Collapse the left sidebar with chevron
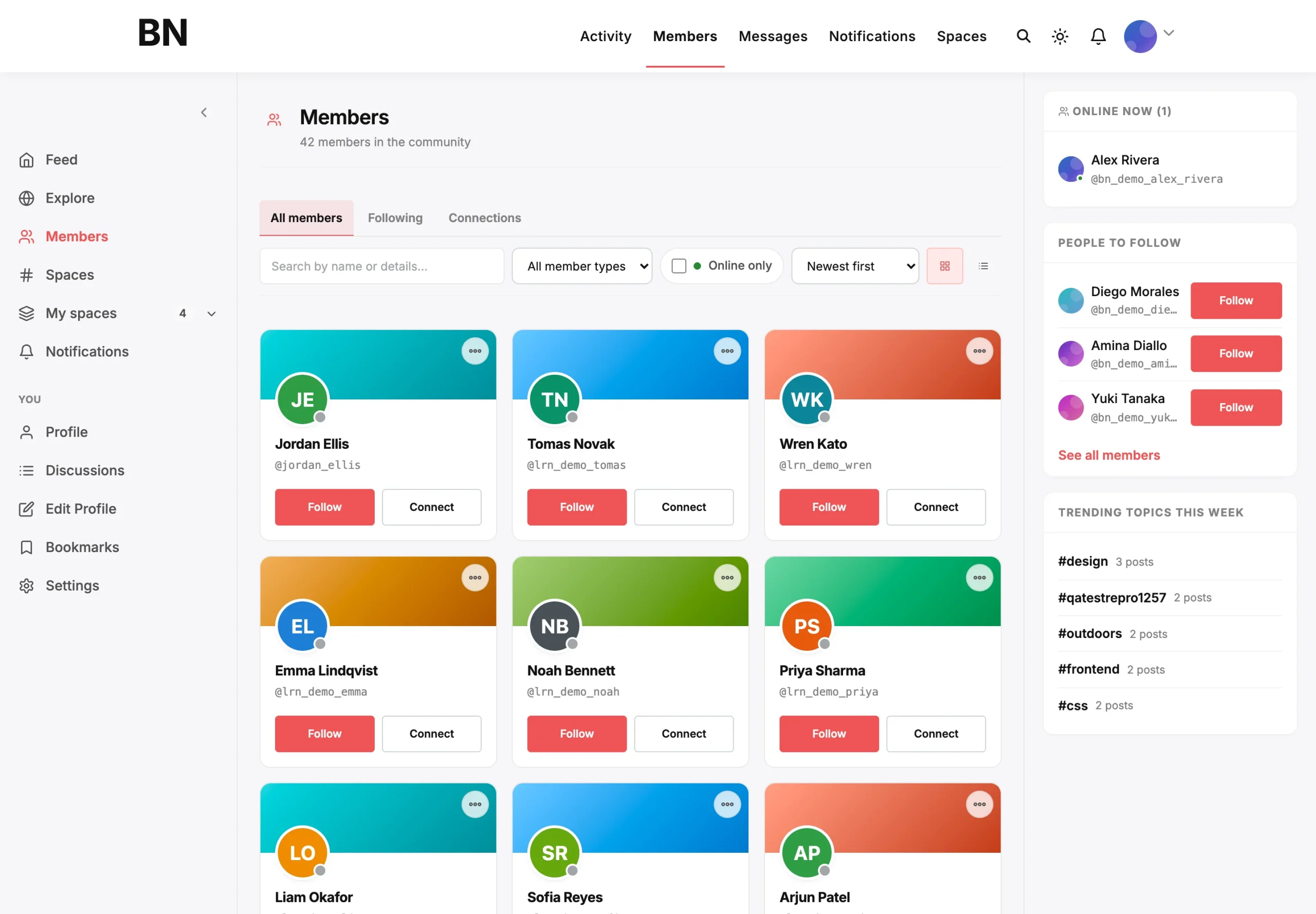 (204, 112)
